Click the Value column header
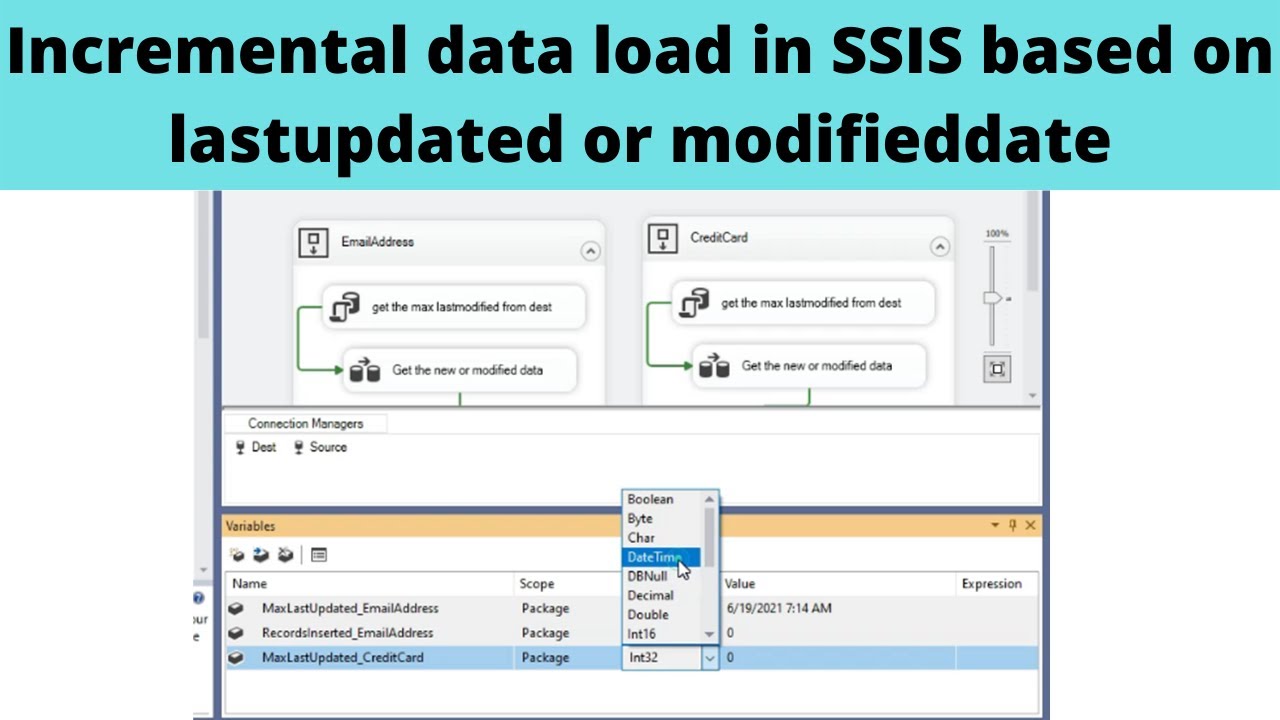Image resolution: width=1280 pixels, height=720 pixels. coord(838,584)
